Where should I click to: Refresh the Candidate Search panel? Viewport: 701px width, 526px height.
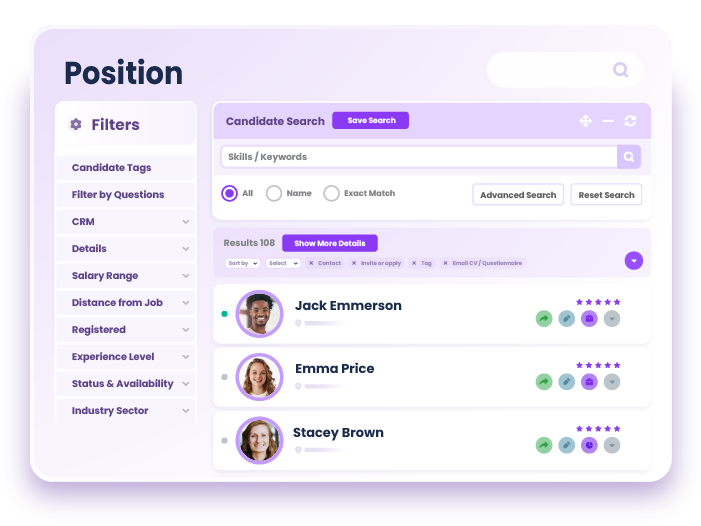click(x=630, y=121)
